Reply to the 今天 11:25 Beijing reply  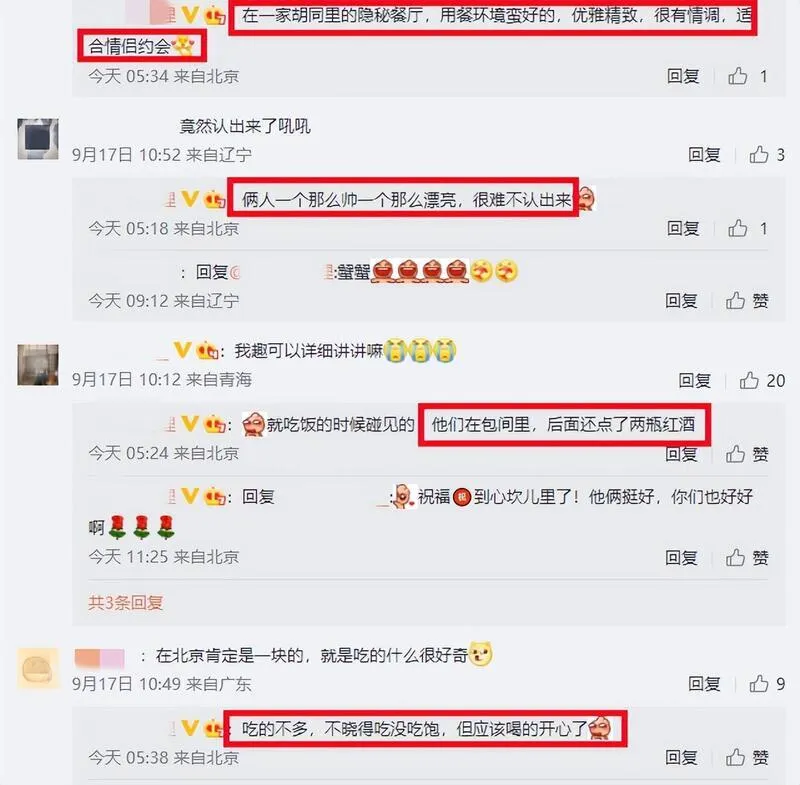point(681,558)
